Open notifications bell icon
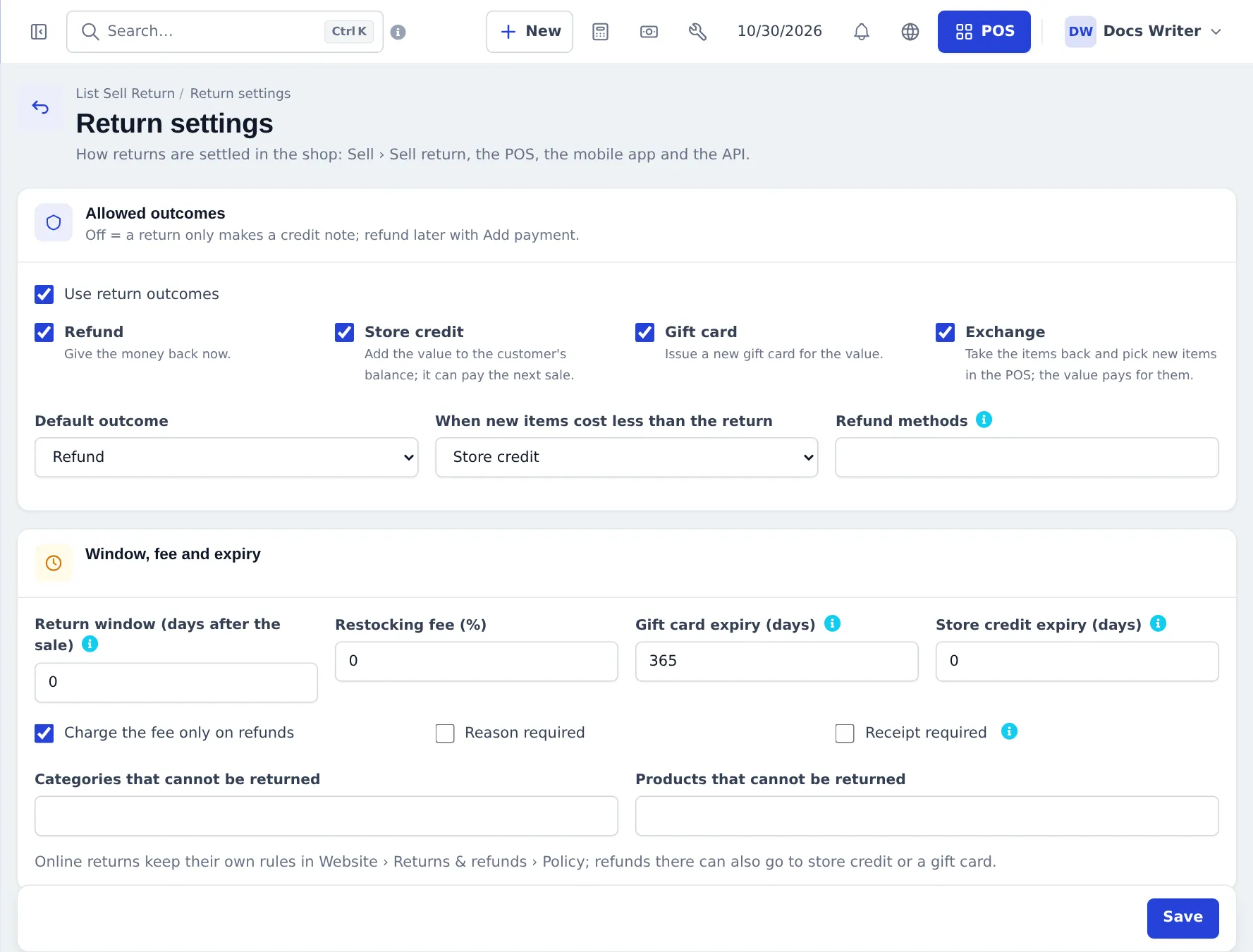 pyautogui.click(x=862, y=32)
